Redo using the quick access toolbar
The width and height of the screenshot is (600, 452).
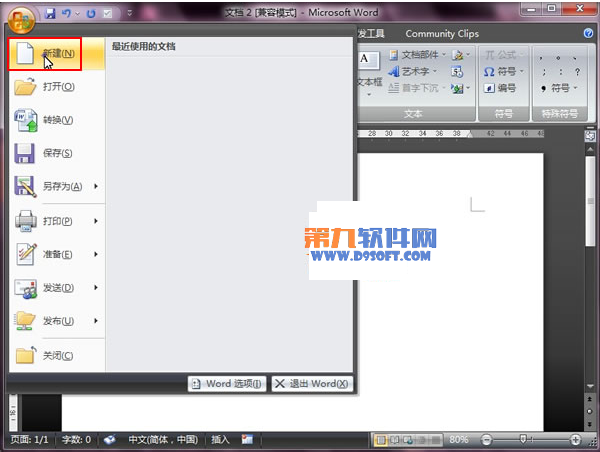pos(91,13)
